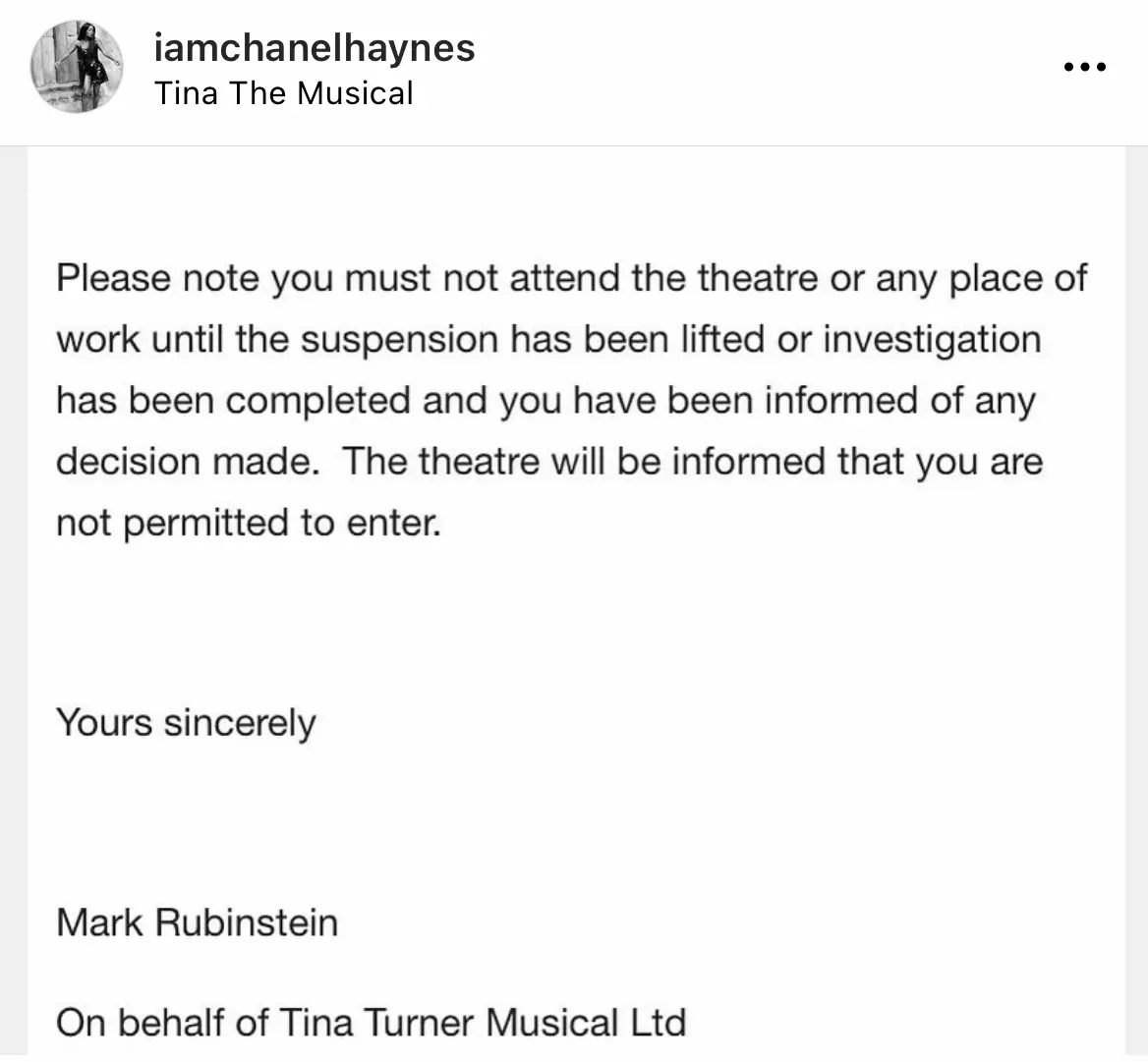Click the line beginning 'Please note you must'
Screen dimensions: 1148x1062
[572, 279]
